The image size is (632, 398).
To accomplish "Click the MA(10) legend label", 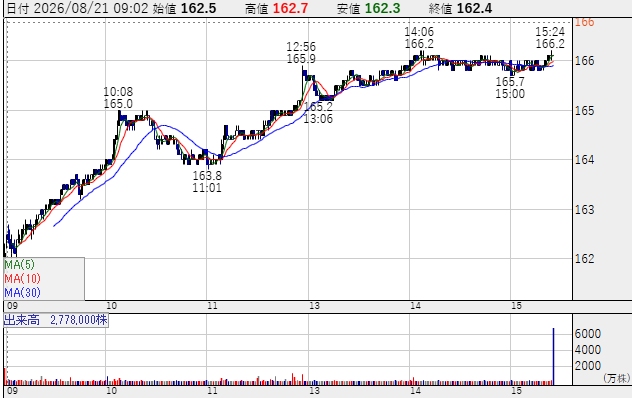I will 23,278.
